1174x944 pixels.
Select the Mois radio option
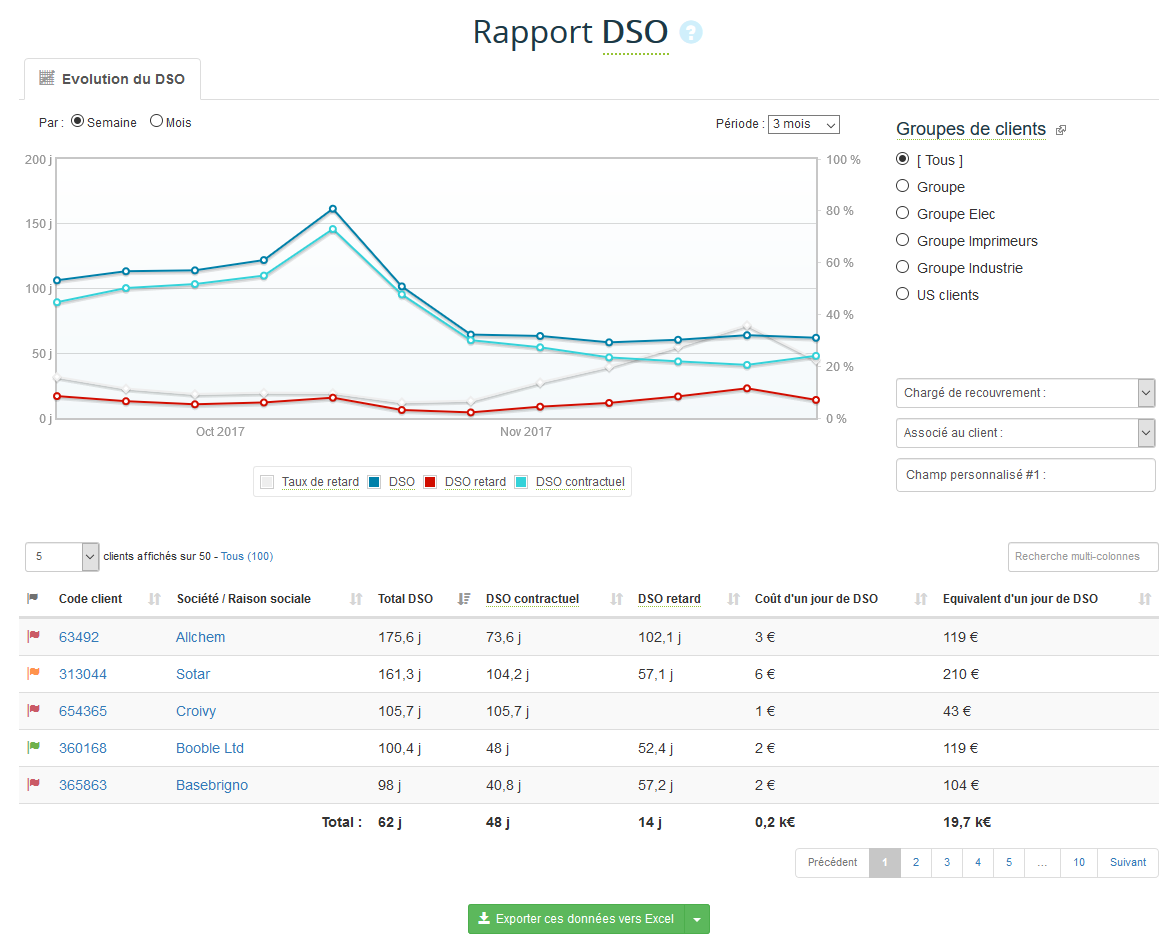pyautogui.click(x=156, y=121)
